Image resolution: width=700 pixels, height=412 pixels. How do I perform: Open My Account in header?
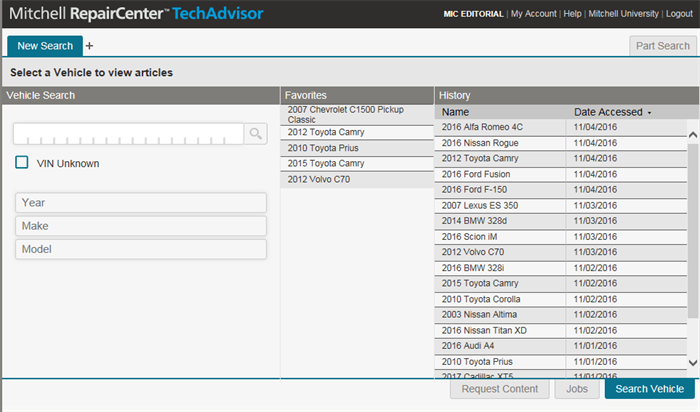(x=533, y=14)
